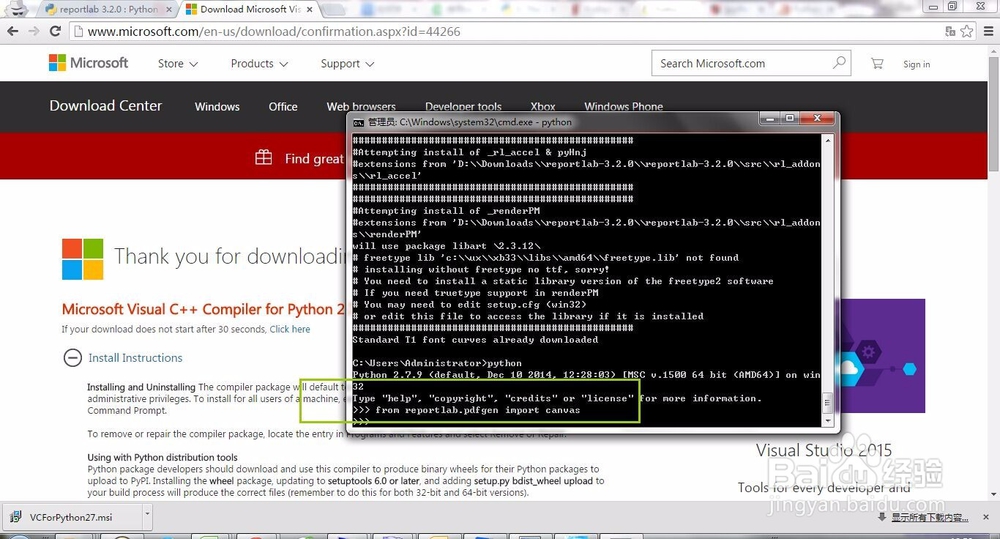Open the Windows category in Download Center
This screenshot has width=1000, height=539.
[x=217, y=107]
